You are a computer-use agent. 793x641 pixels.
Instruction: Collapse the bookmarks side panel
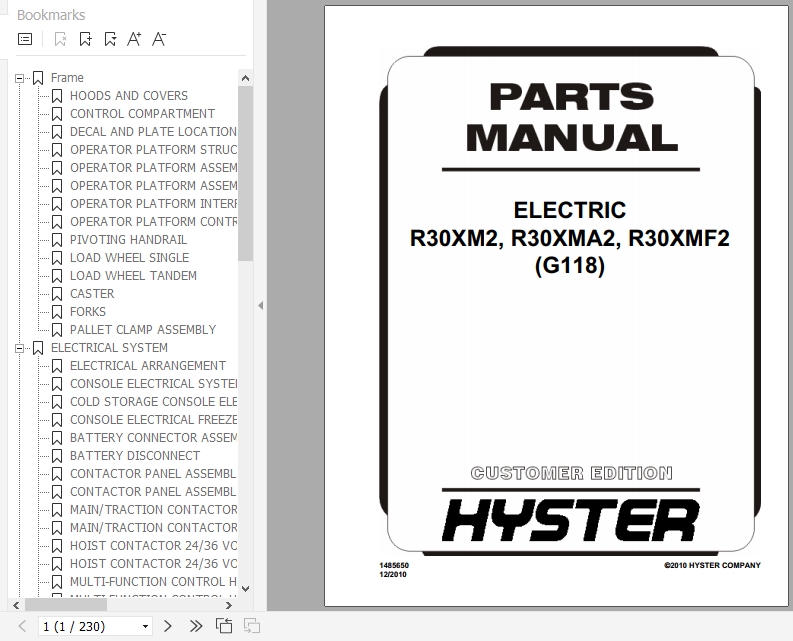point(260,306)
